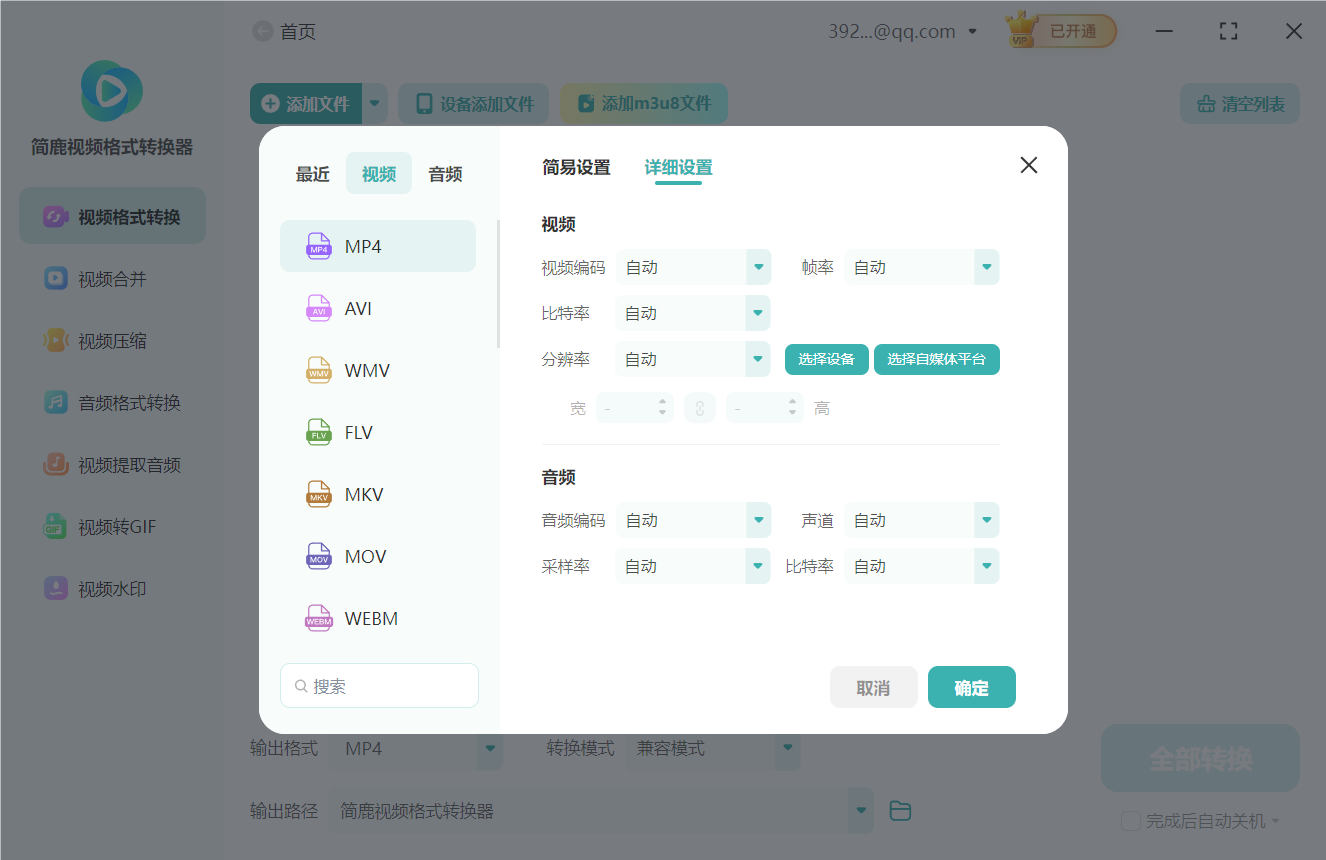1326x860 pixels.
Task: Click the 清空列表 button
Action: click(1239, 103)
